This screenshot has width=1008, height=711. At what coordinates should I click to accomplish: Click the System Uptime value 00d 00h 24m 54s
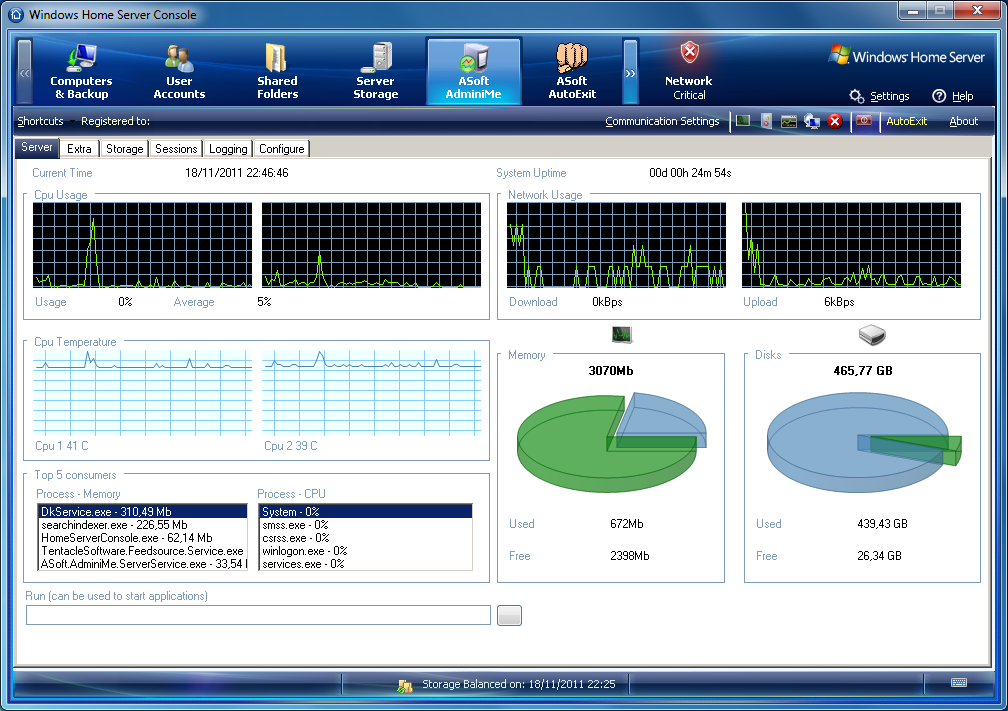[x=690, y=173]
